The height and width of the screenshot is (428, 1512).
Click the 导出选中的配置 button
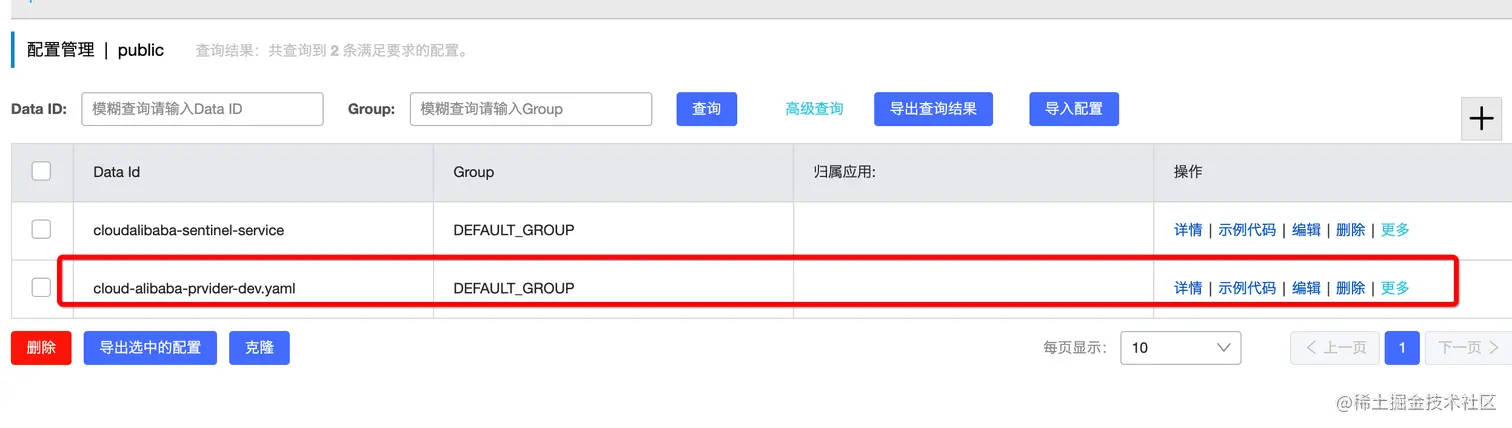(x=150, y=348)
